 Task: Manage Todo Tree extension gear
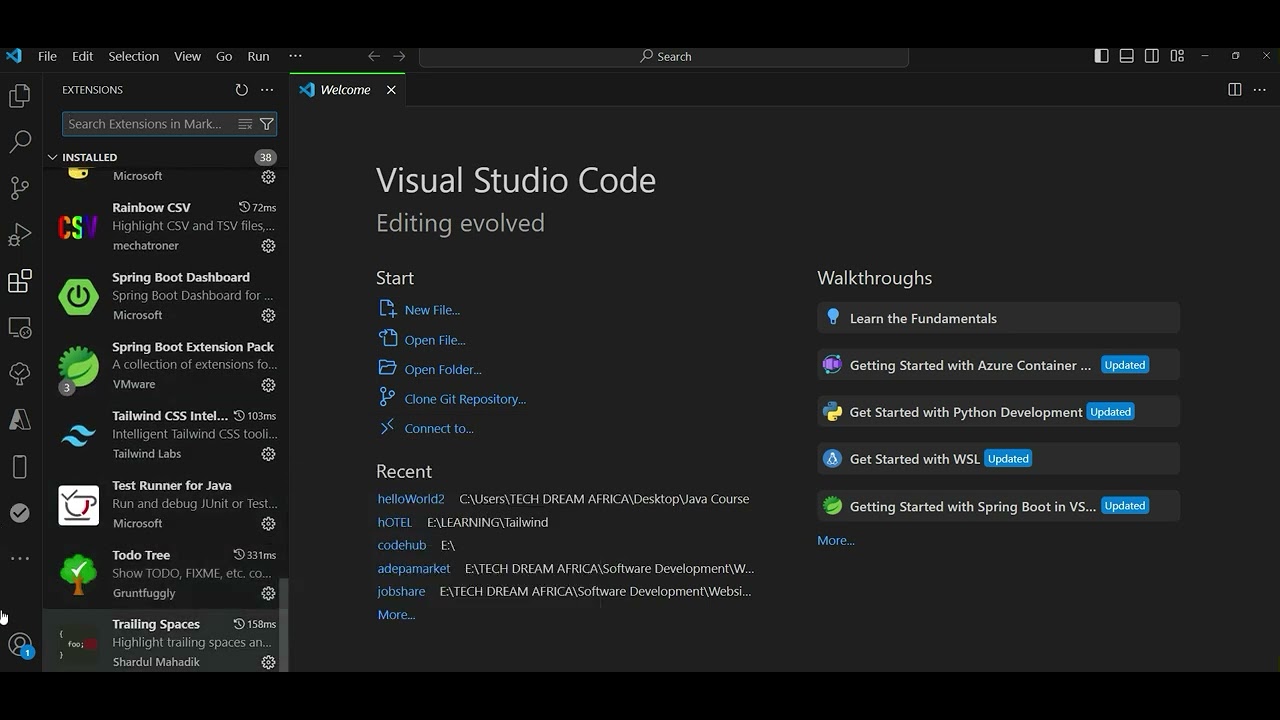click(x=268, y=593)
